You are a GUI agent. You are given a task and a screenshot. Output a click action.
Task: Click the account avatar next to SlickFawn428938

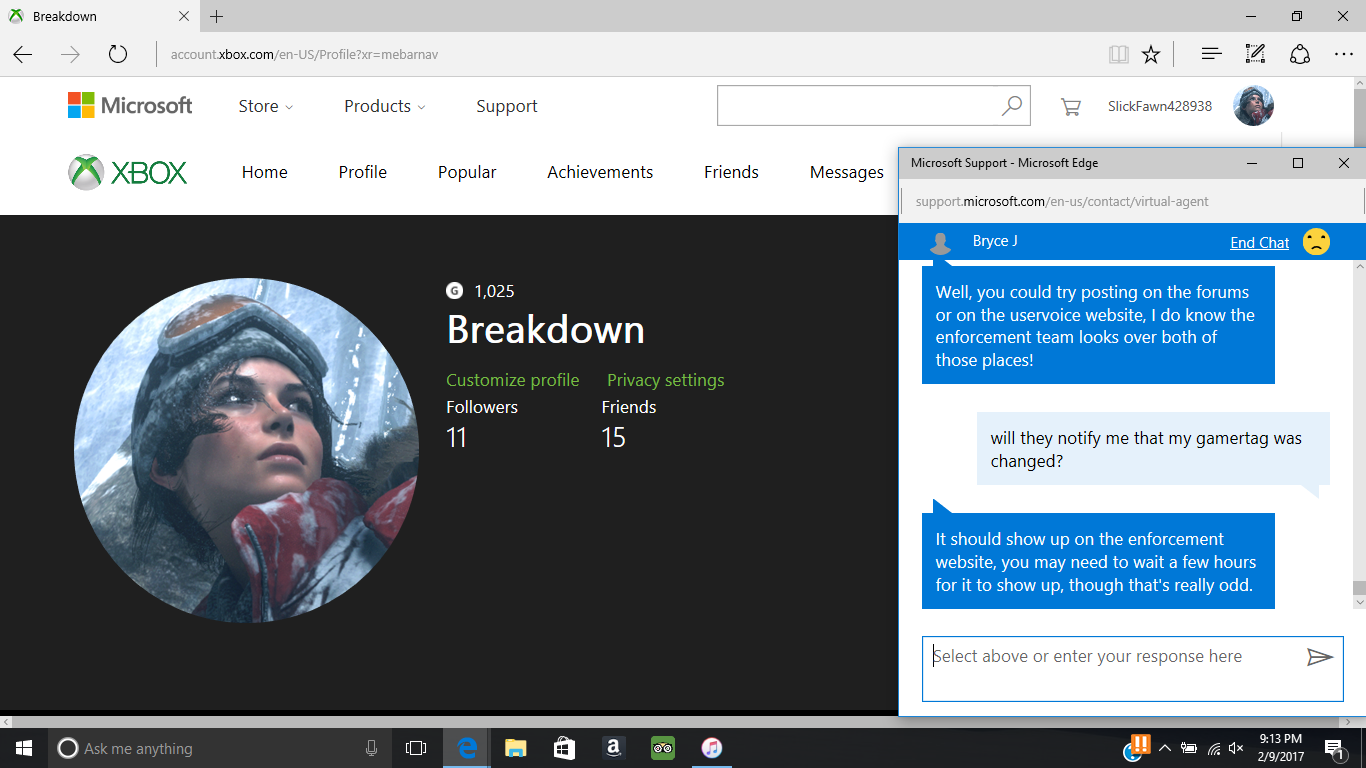coord(1253,105)
